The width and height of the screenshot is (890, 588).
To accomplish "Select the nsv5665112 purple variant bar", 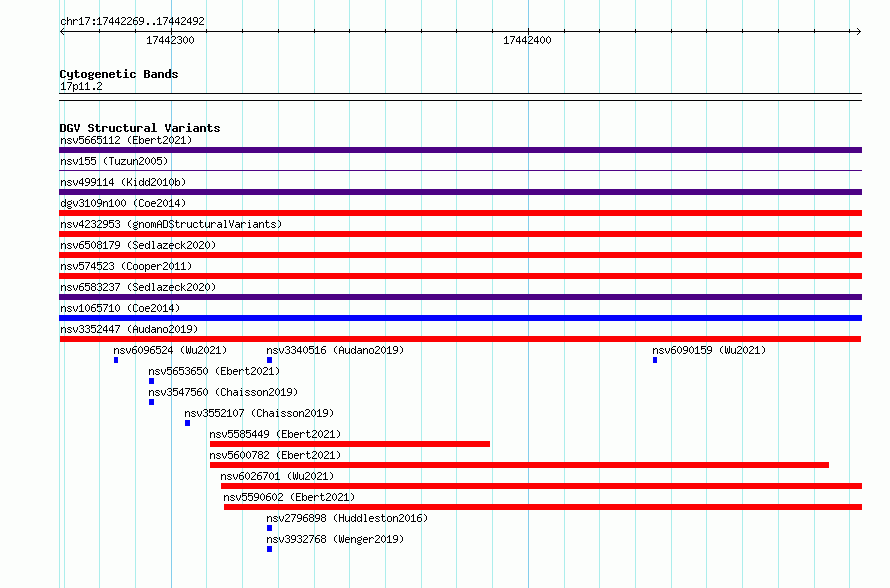I will 460,150.
